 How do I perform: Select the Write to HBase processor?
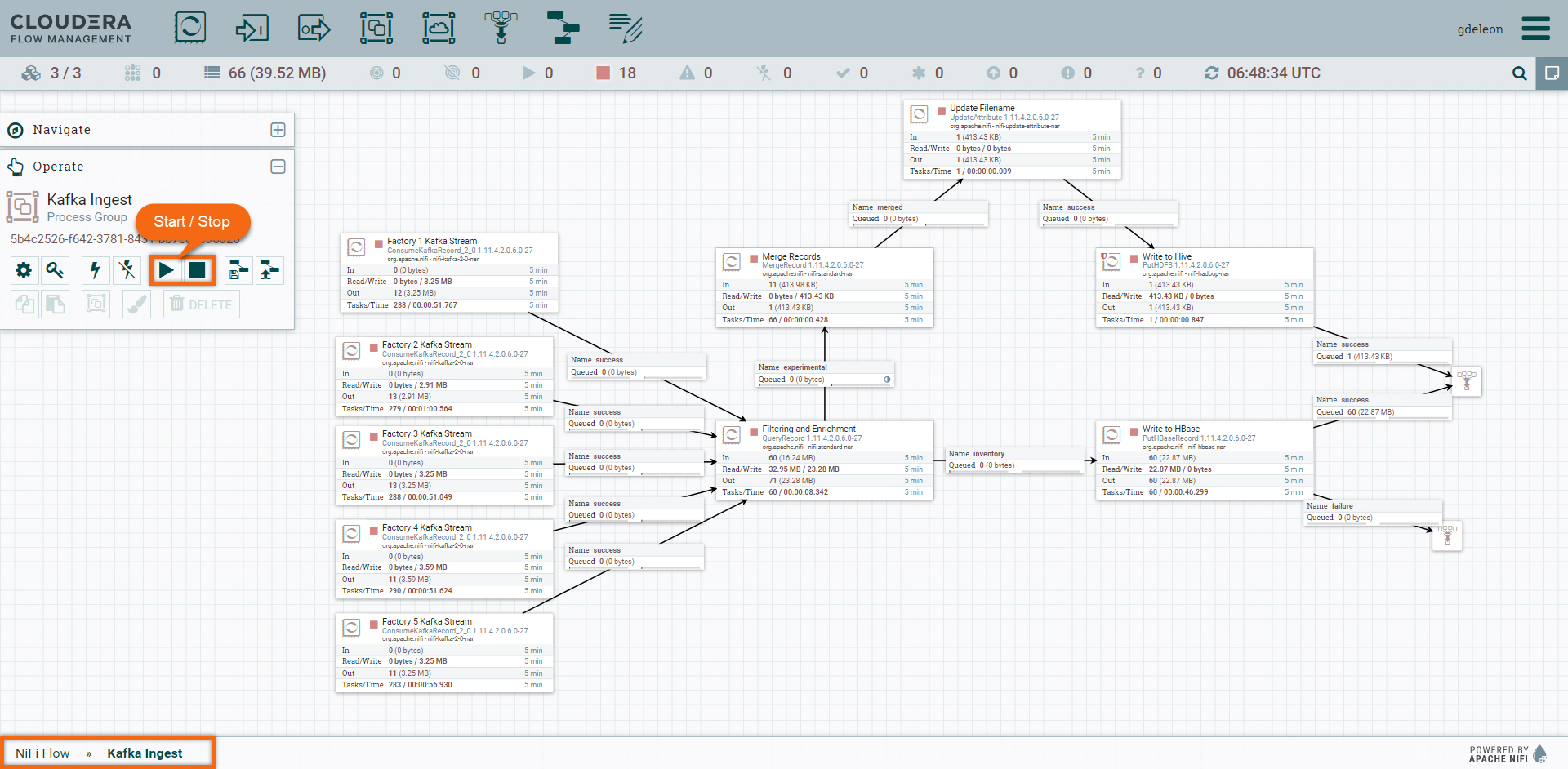coord(1205,460)
